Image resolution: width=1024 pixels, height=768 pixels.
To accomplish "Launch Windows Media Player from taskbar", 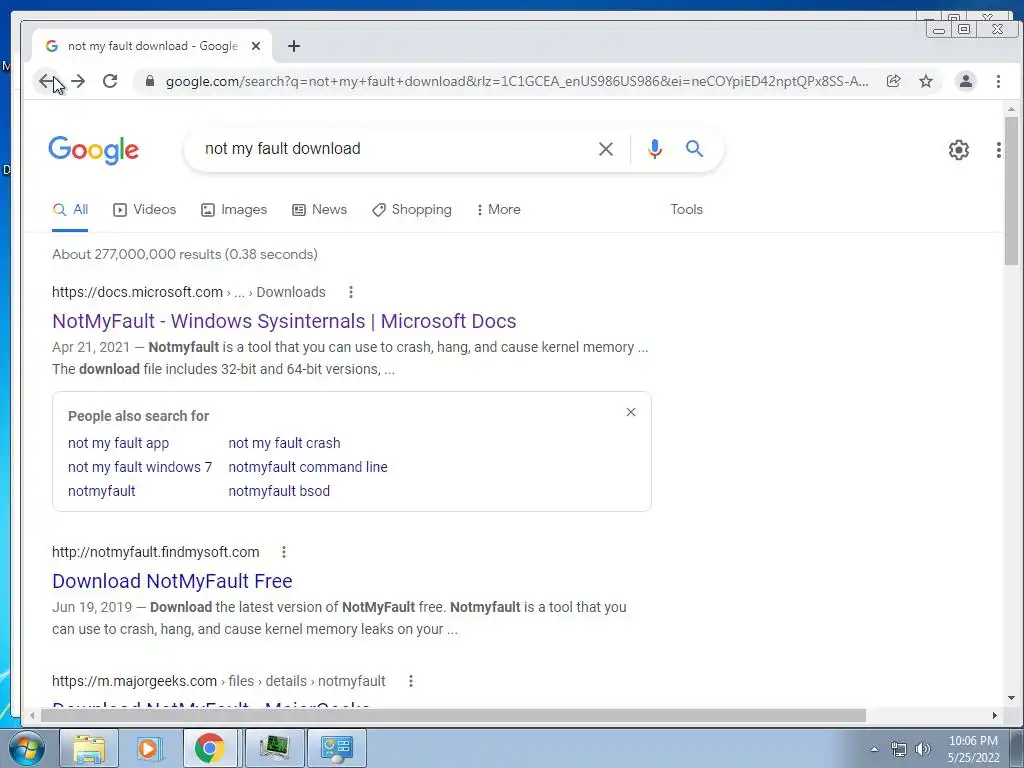I will click(x=148, y=748).
